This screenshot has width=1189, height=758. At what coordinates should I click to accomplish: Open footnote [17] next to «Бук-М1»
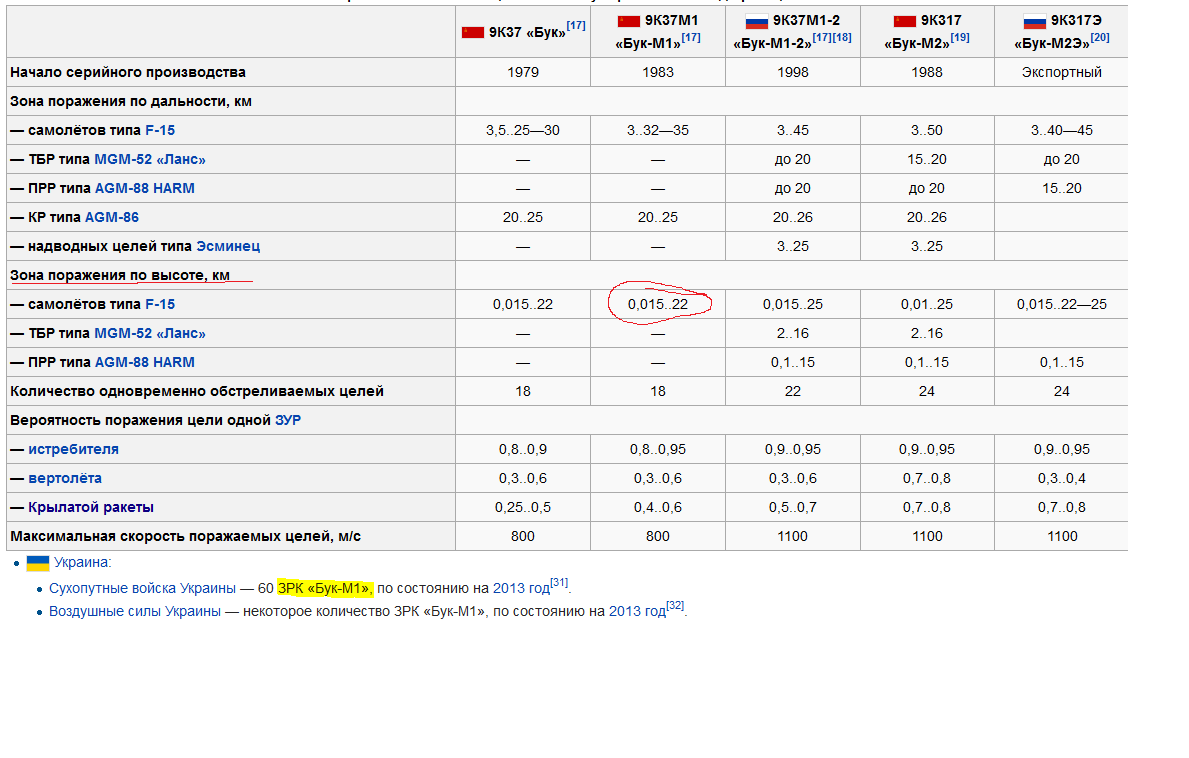(690, 38)
